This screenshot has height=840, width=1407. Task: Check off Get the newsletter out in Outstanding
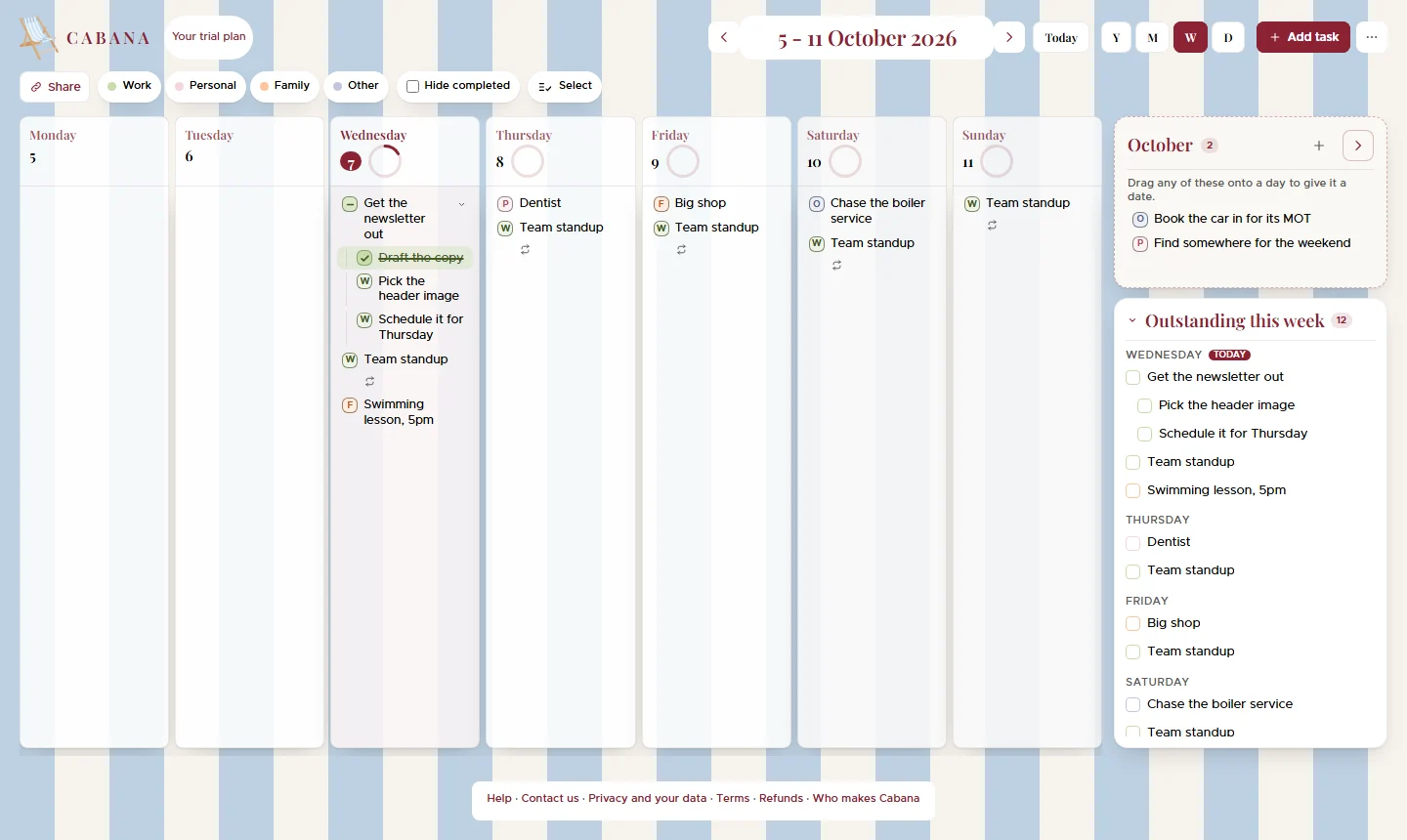[1133, 377]
